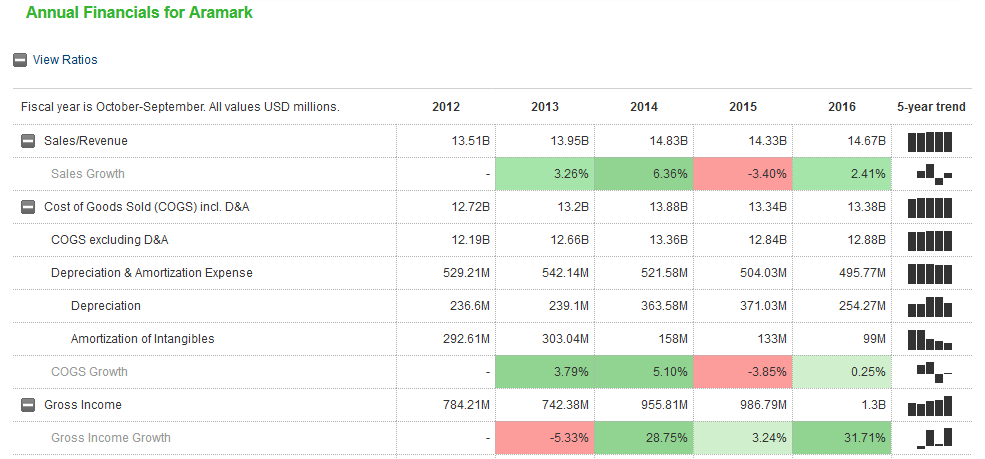Image resolution: width=985 pixels, height=459 pixels.
Task: Click the 2014 Sales/Revenue value 14.83B
Action: point(667,141)
